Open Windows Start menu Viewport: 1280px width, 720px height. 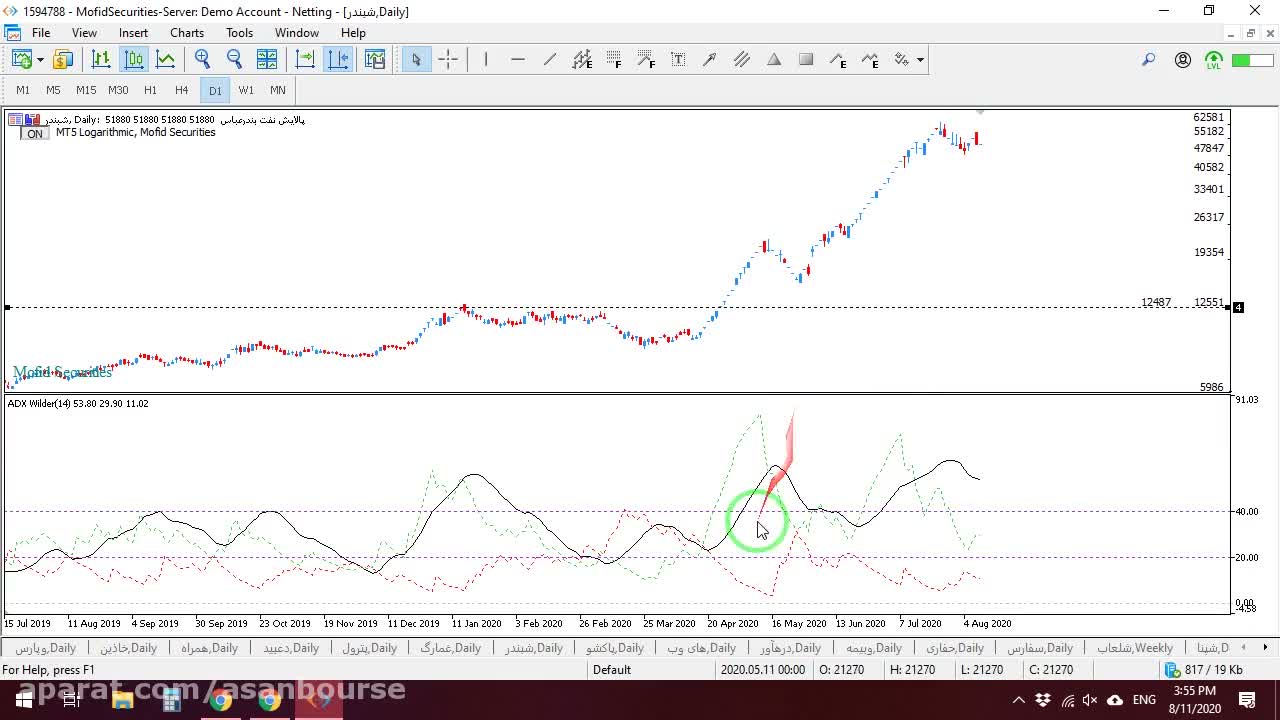point(23,700)
